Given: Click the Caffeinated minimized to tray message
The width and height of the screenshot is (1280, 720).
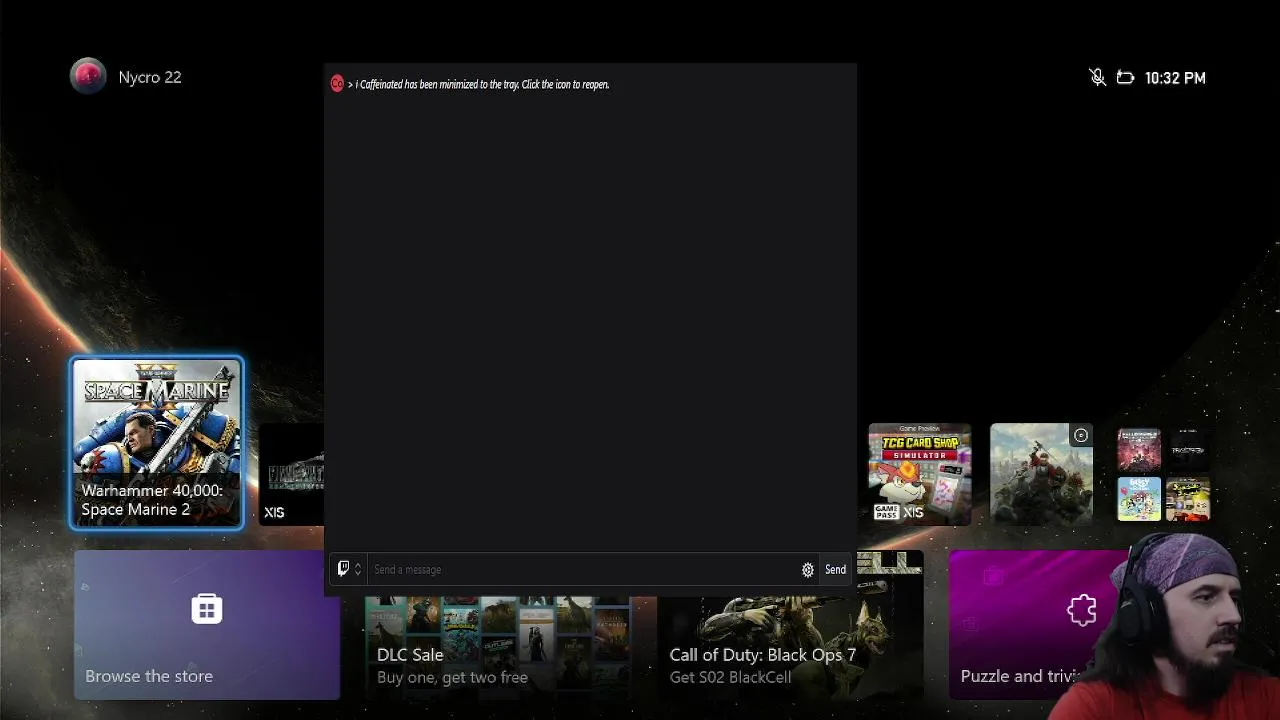Looking at the screenshot, I should [482, 85].
